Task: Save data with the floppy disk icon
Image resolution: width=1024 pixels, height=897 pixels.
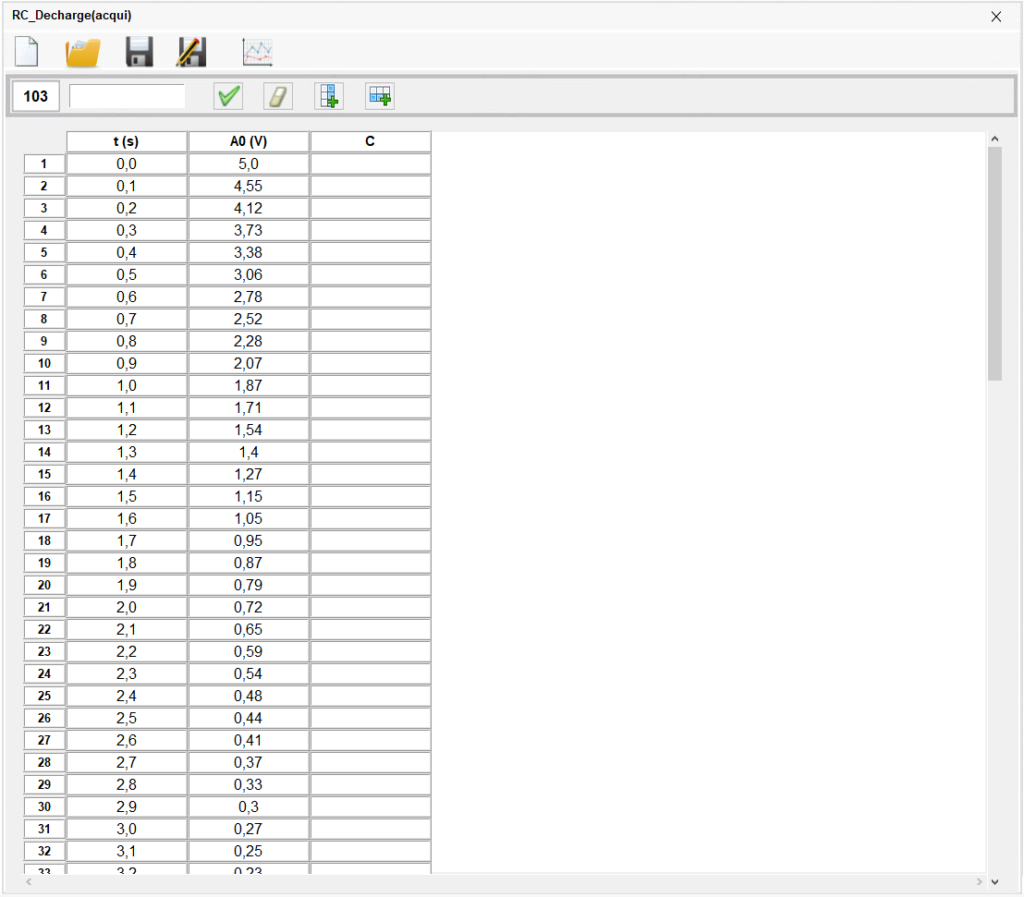Action: [139, 51]
